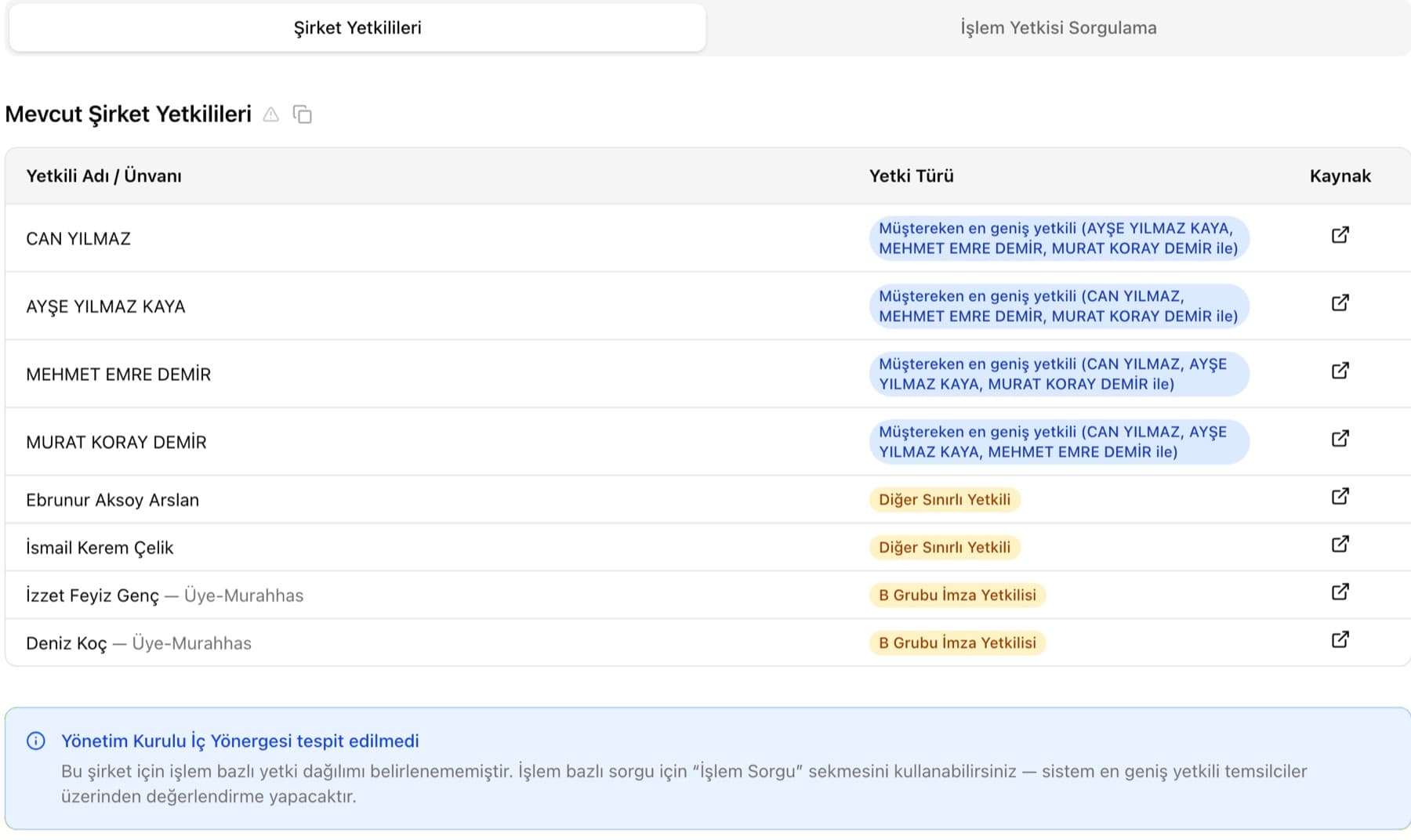Open source link for İzzet Feyiz Genç row
The image size is (1411, 840).
pos(1340,592)
